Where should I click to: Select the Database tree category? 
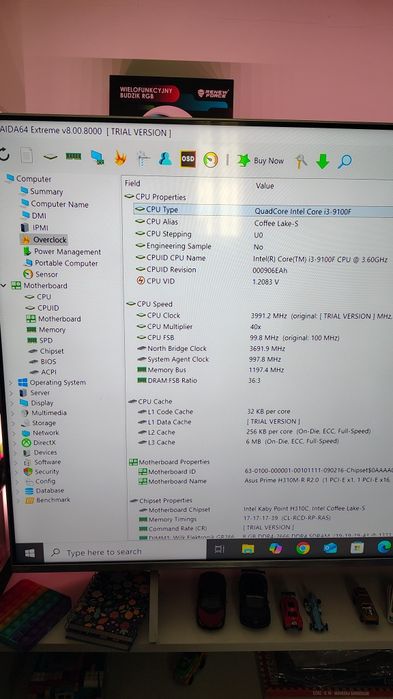click(45, 491)
